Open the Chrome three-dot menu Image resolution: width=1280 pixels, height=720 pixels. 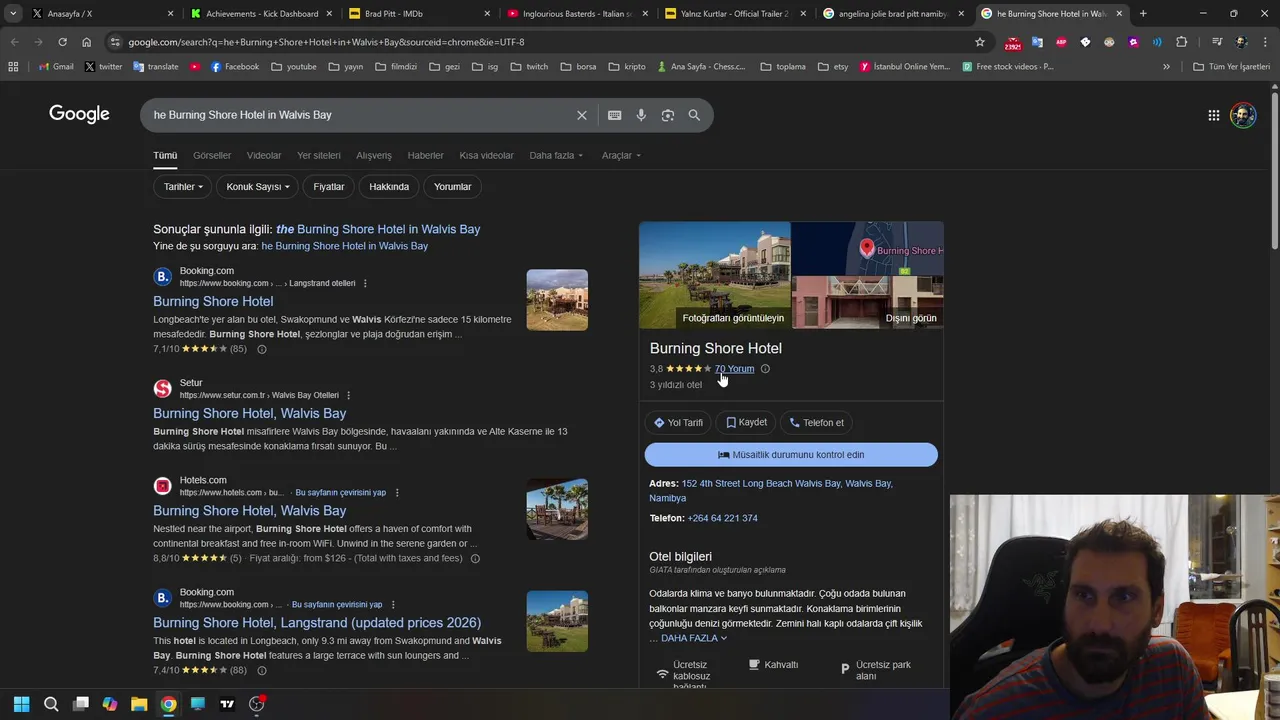click(1265, 42)
